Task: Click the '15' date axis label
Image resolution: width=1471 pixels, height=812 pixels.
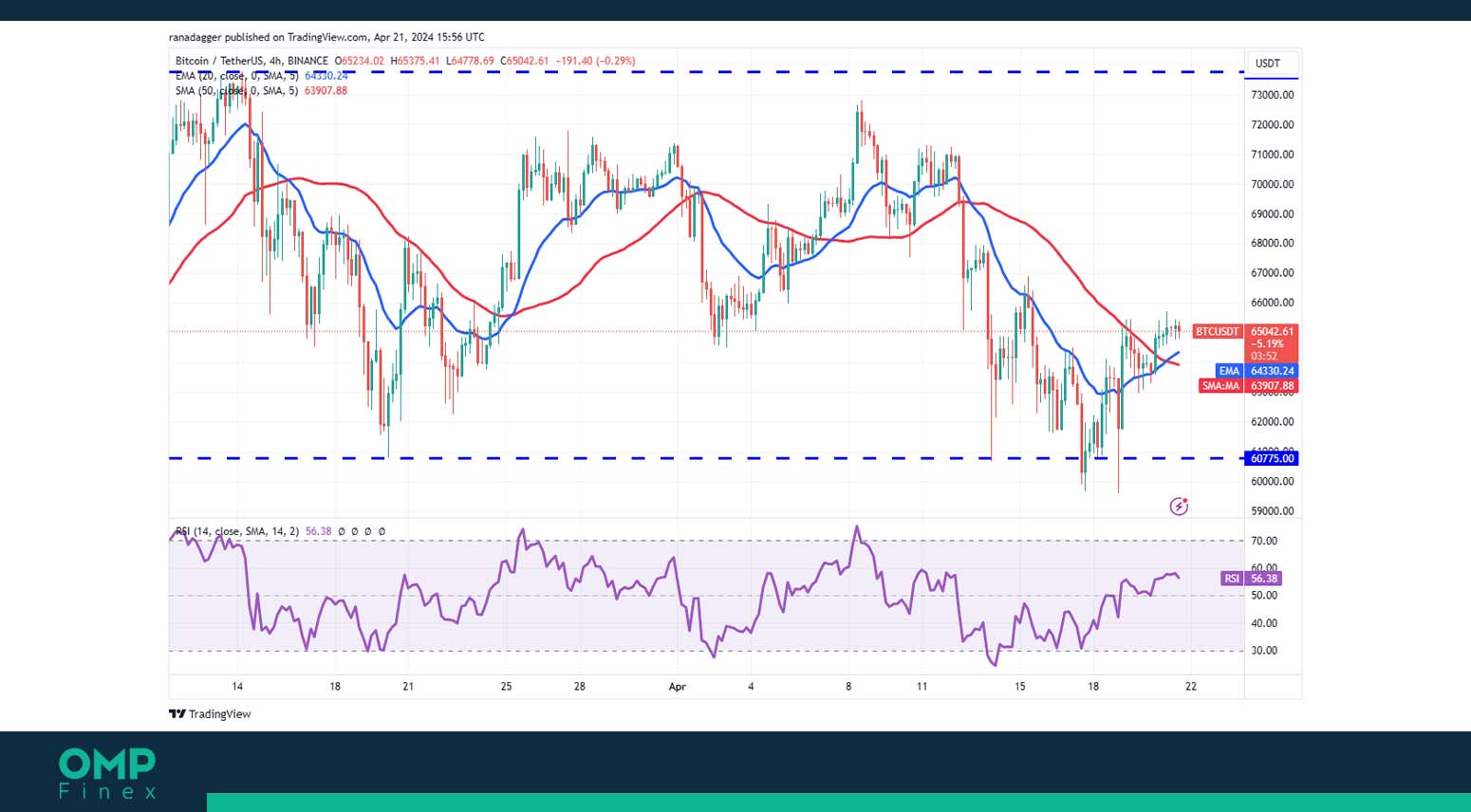Action: (1020, 687)
